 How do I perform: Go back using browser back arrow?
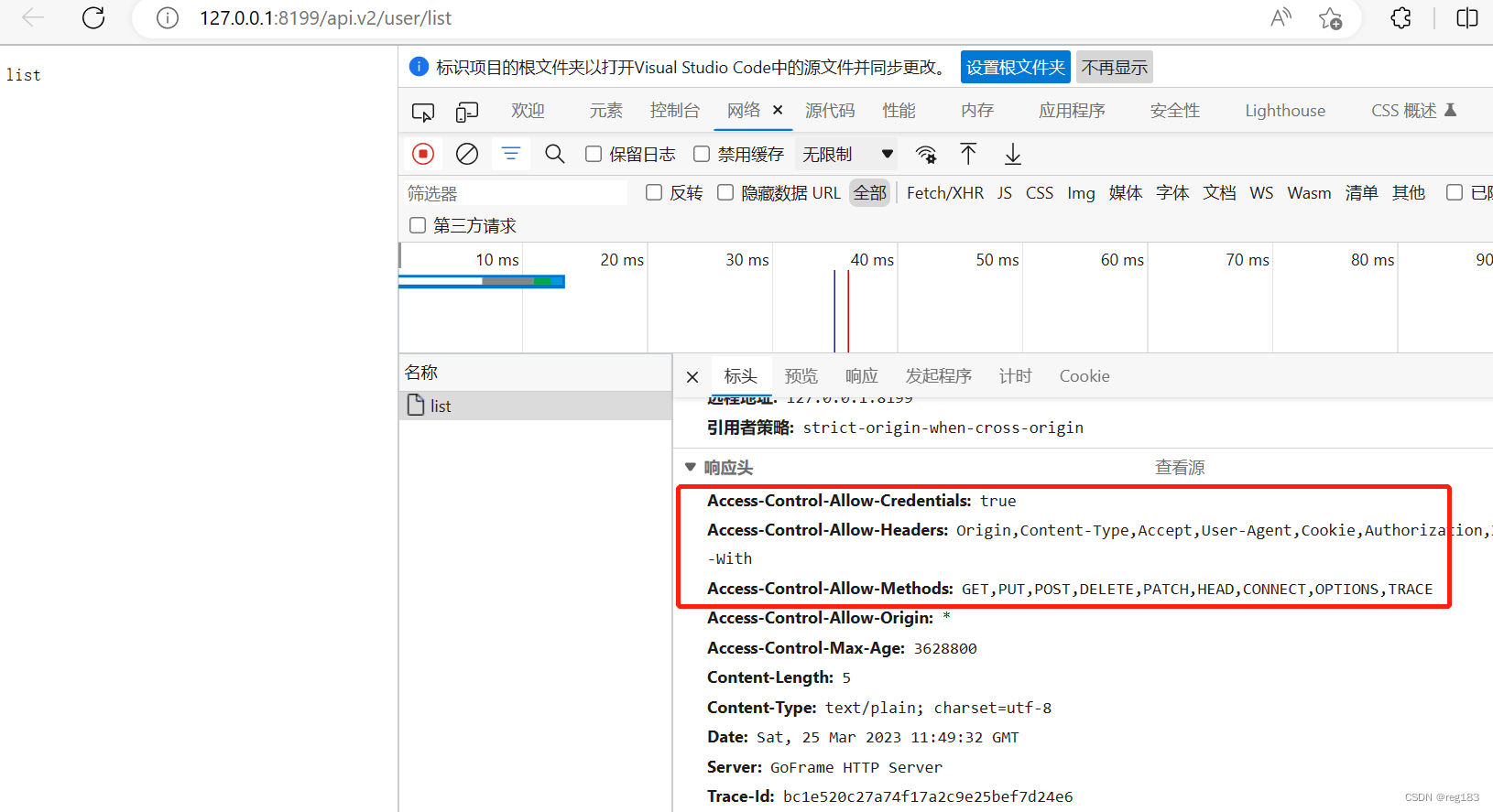coord(33,17)
